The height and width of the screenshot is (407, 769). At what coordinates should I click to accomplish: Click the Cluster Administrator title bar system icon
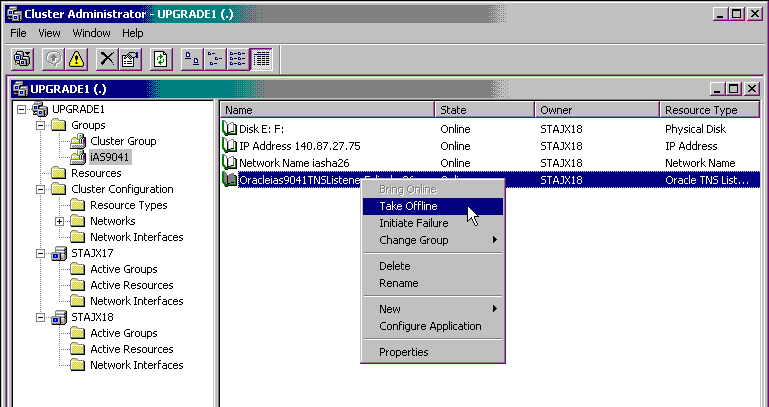(14, 14)
